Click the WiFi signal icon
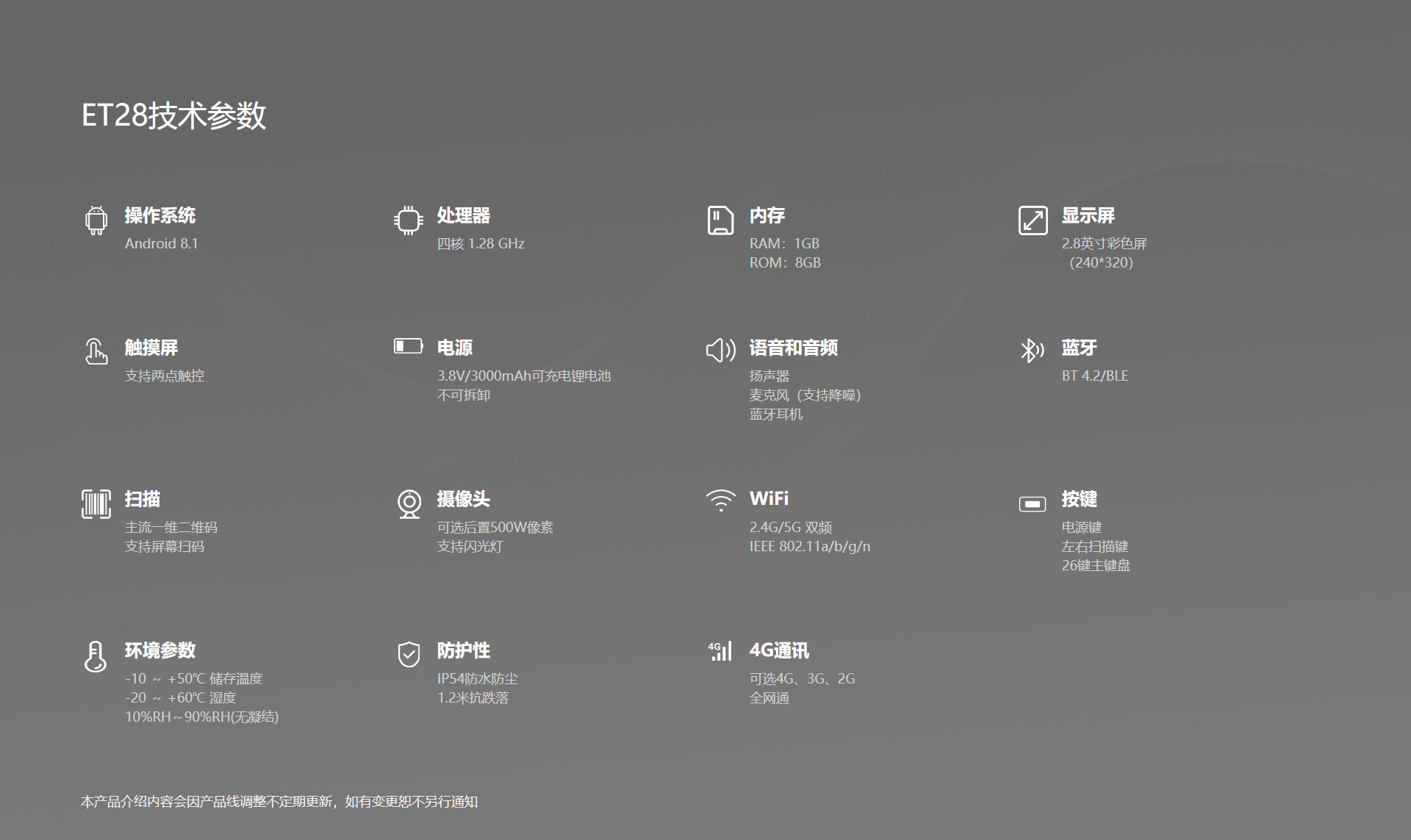Screen dimensions: 1411x840 [x=721, y=500]
